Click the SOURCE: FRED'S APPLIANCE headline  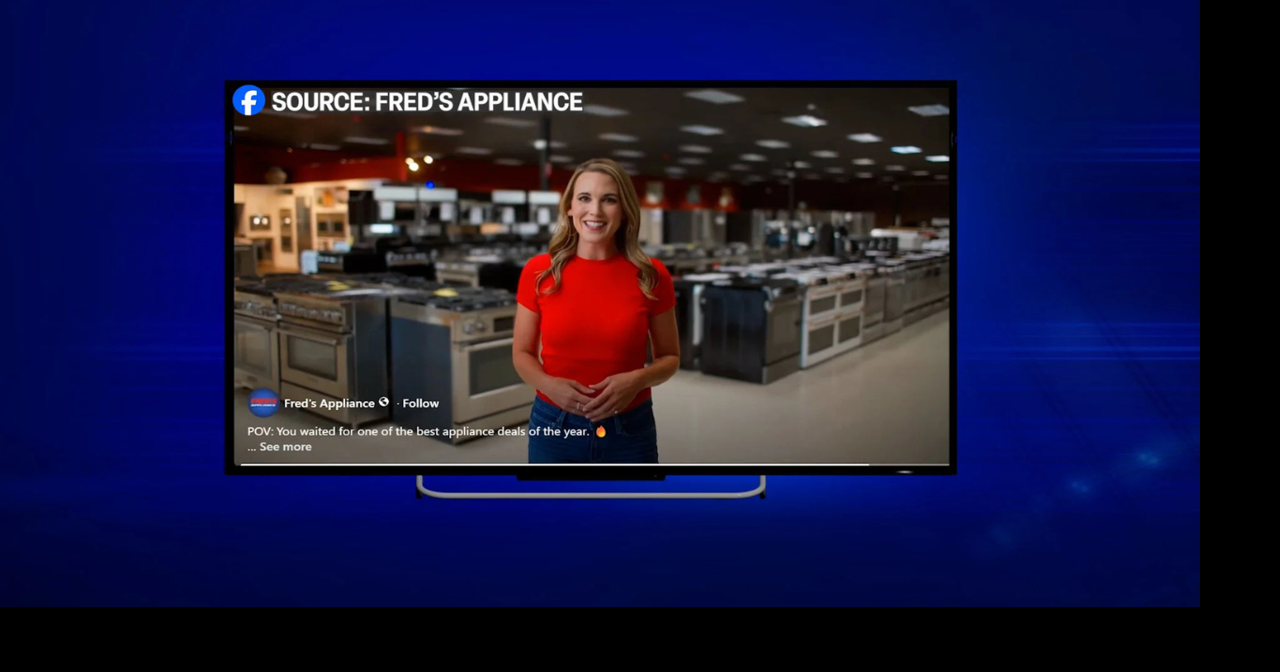coord(427,102)
